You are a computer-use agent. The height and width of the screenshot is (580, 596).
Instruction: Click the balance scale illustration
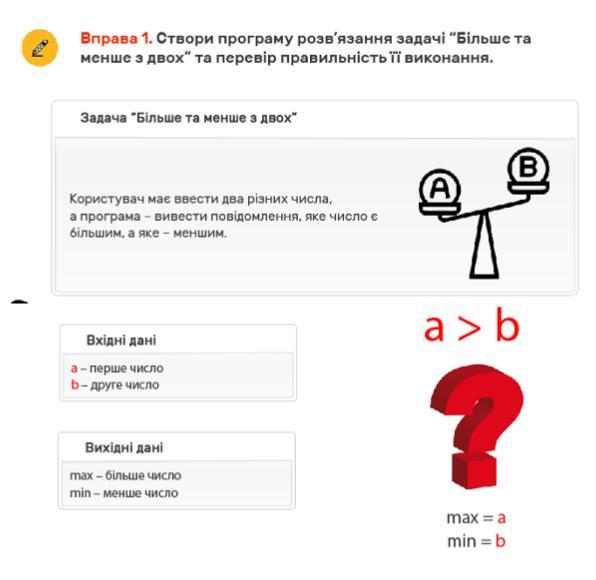[x=484, y=213]
